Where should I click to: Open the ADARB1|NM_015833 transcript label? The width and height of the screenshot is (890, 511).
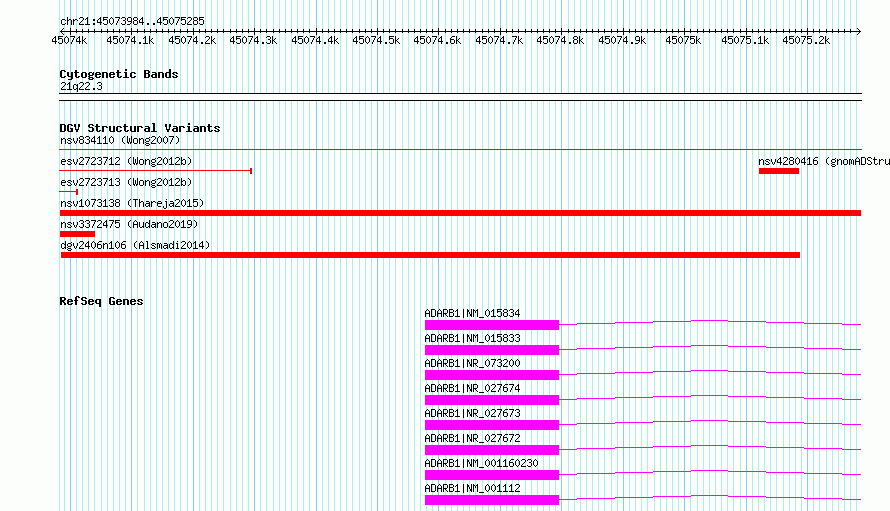point(472,338)
